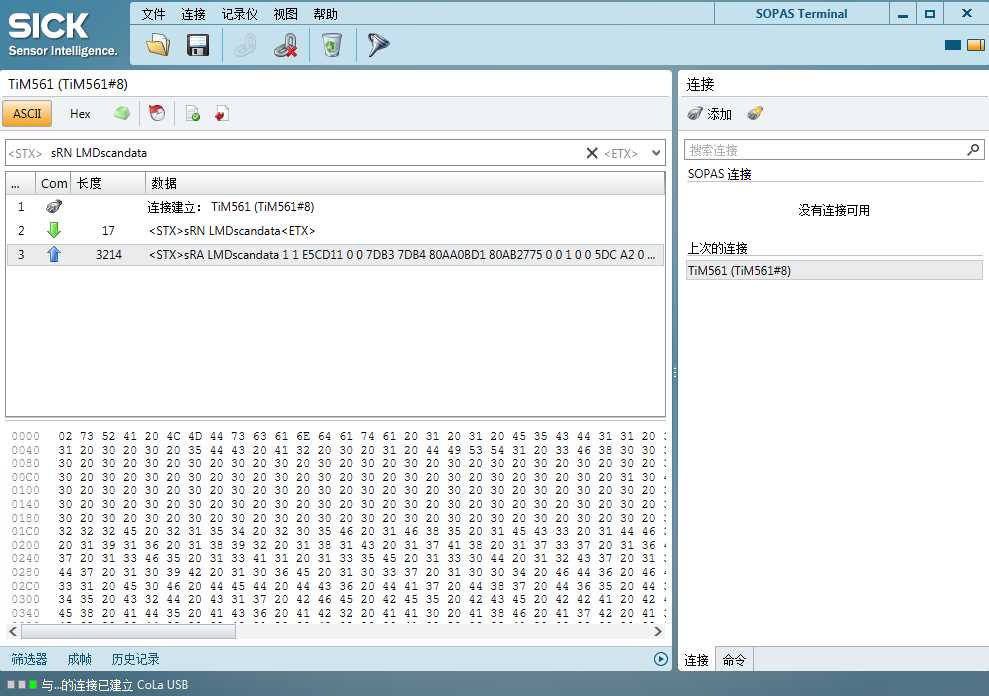Open the 记录仪 menu
The width and height of the screenshot is (989, 696).
240,14
